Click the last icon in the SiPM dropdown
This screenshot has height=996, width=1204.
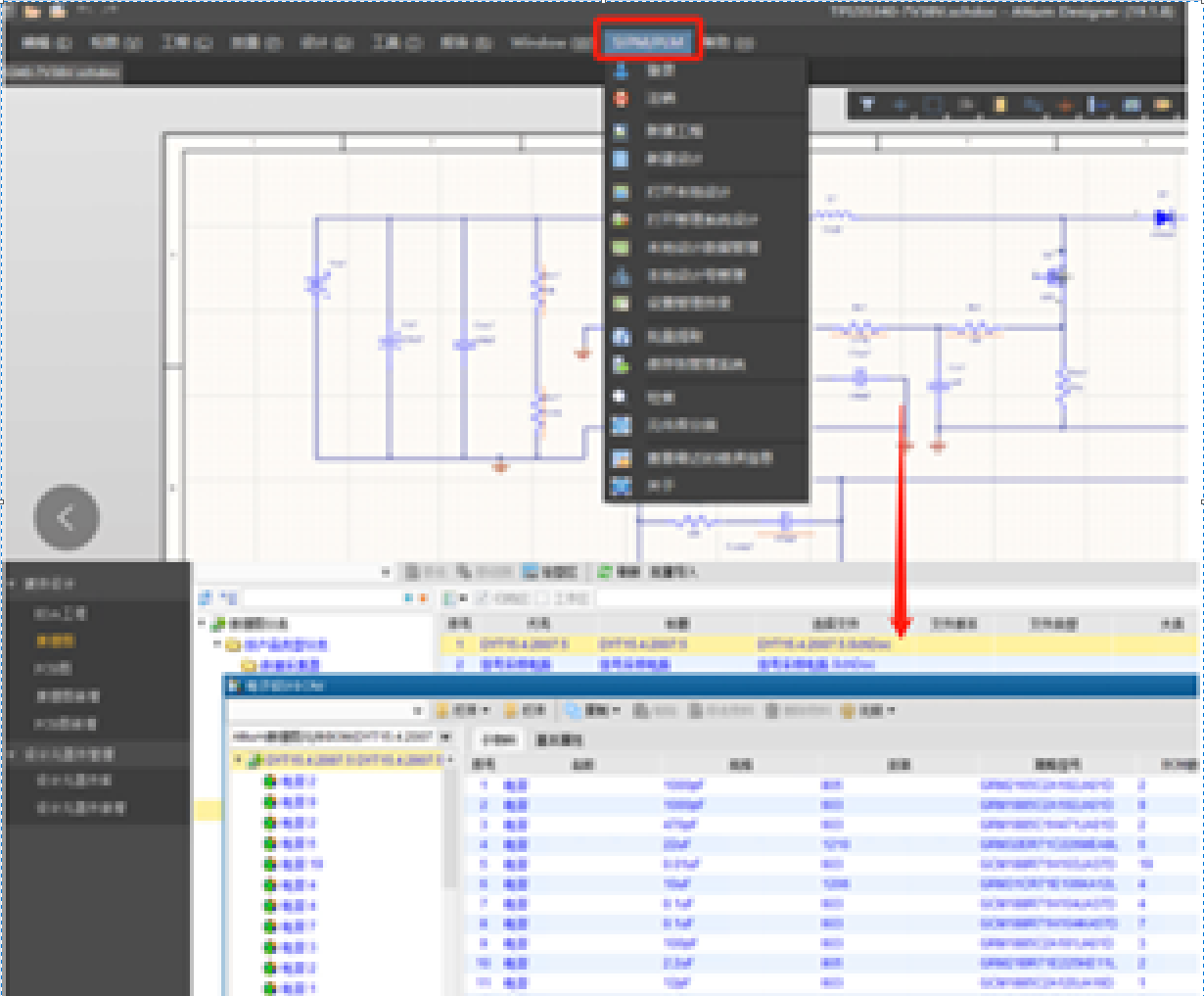pos(621,486)
